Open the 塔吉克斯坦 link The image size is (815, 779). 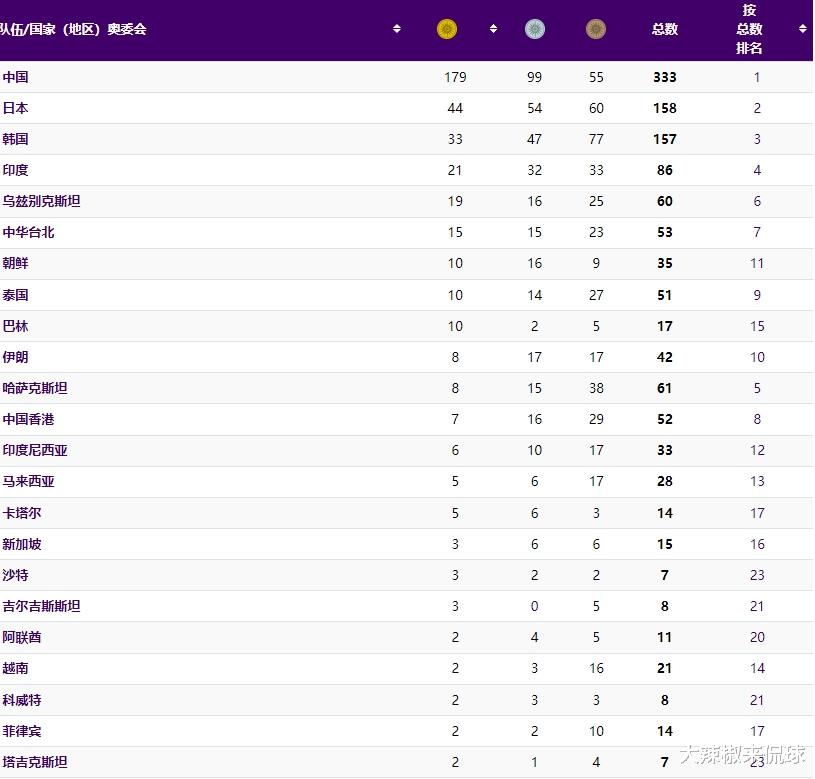(35, 762)
